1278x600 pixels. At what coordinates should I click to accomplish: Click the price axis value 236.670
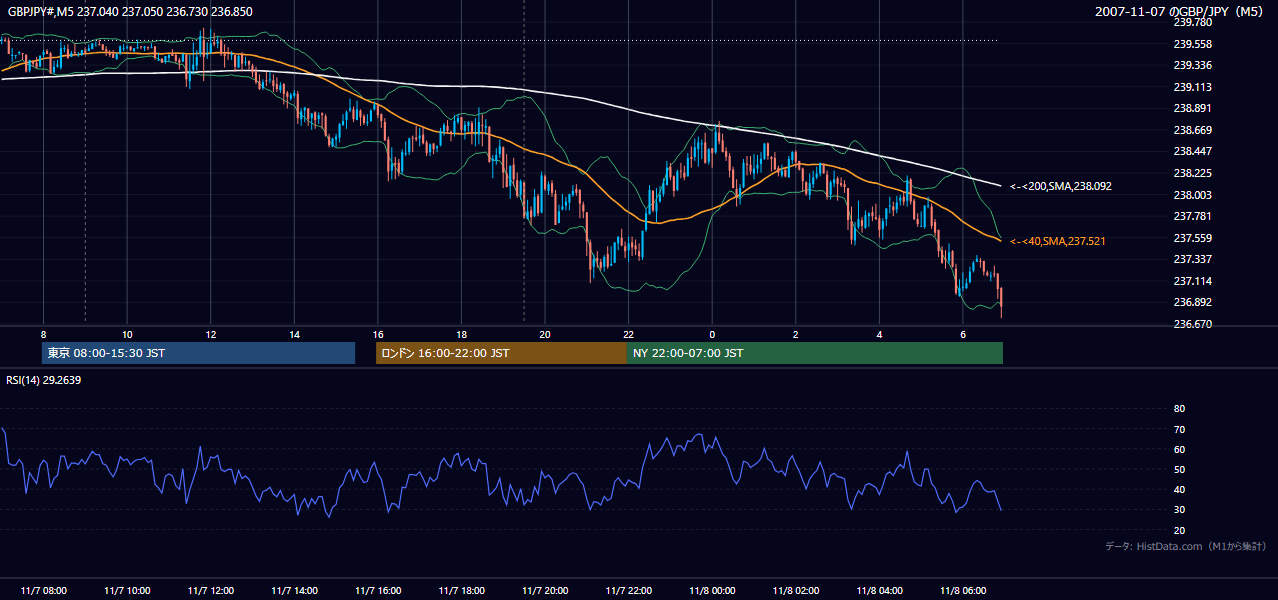click(1192, 324)
